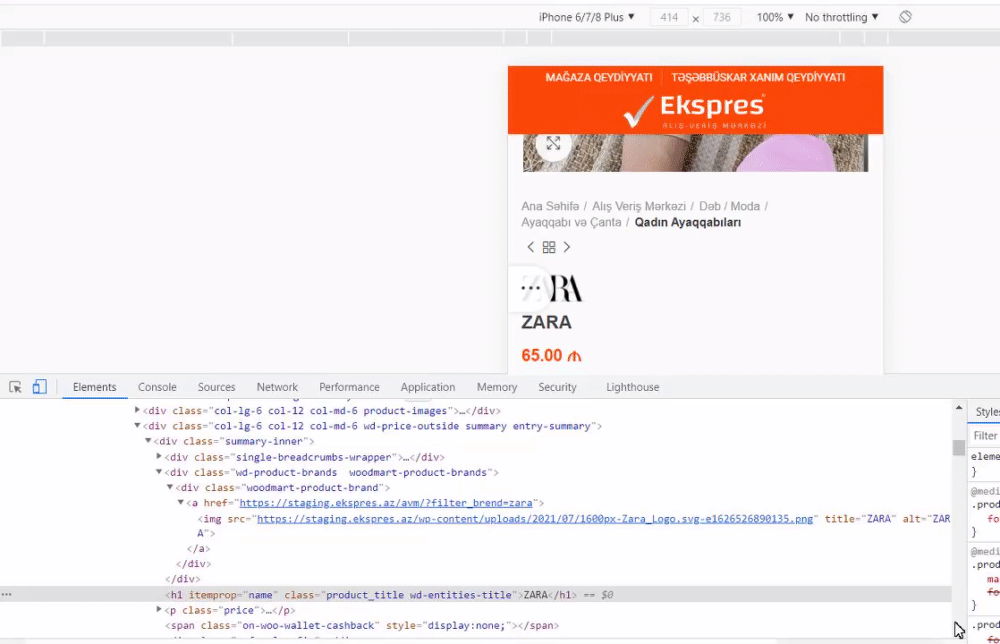
Task: Open the Dəb / Moda breadcrumb link
Action: [730, 207]
